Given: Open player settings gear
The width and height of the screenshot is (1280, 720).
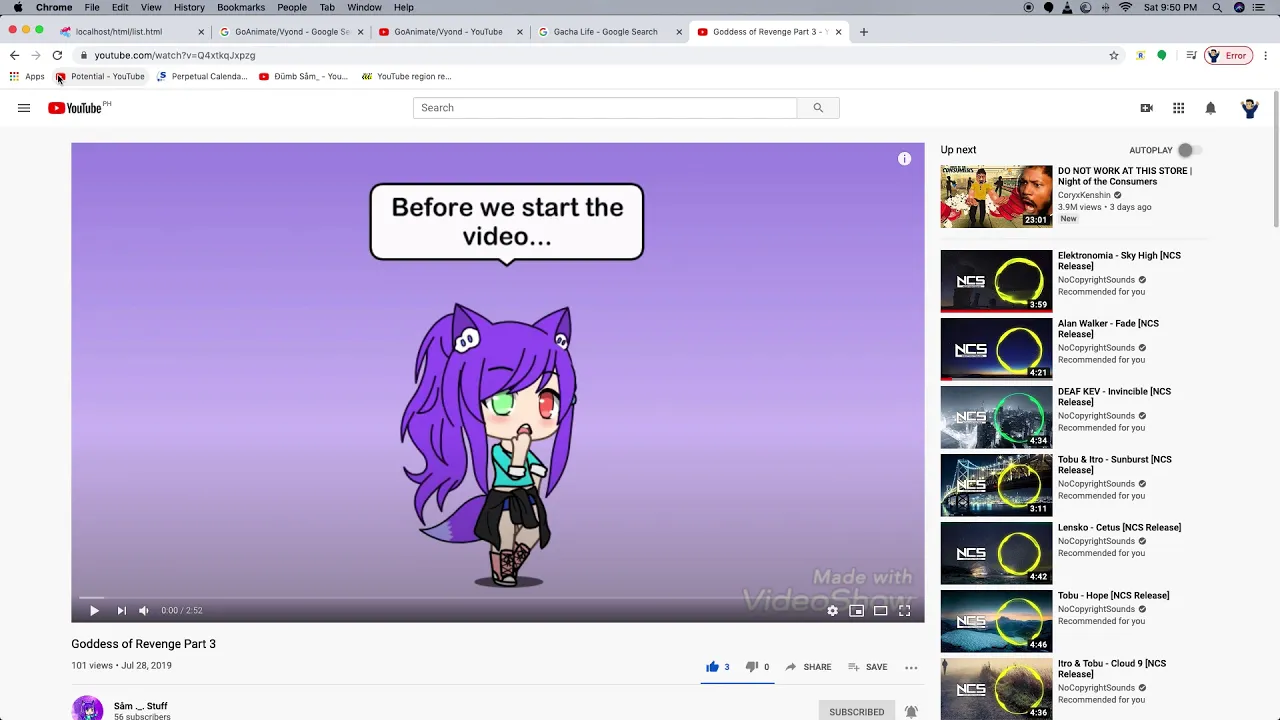Looking at the screenshot, I should click(832, 610).
